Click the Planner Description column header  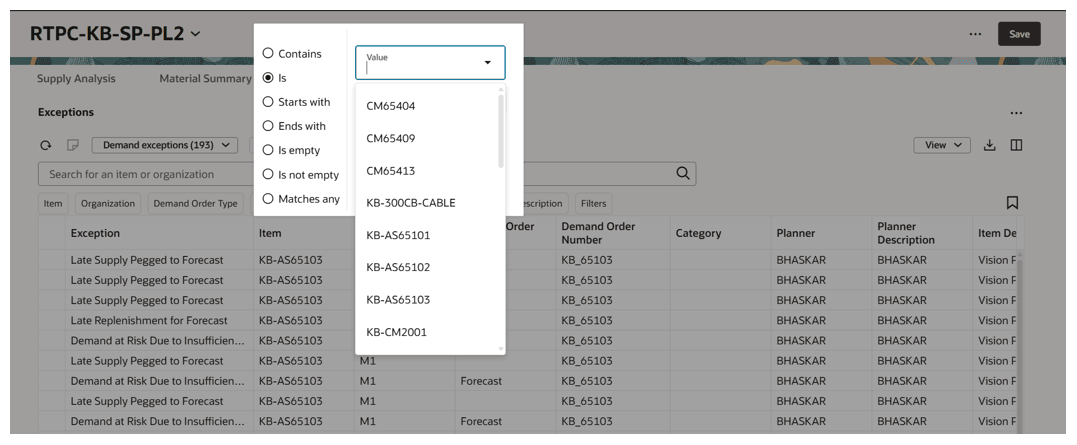pos(906,233)
